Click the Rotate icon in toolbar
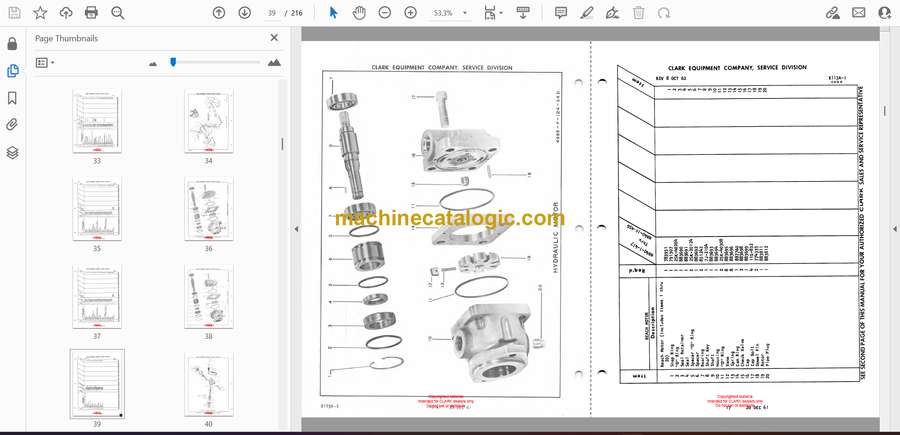The width and height of the screenshot is (900, 435). point(664,13)
